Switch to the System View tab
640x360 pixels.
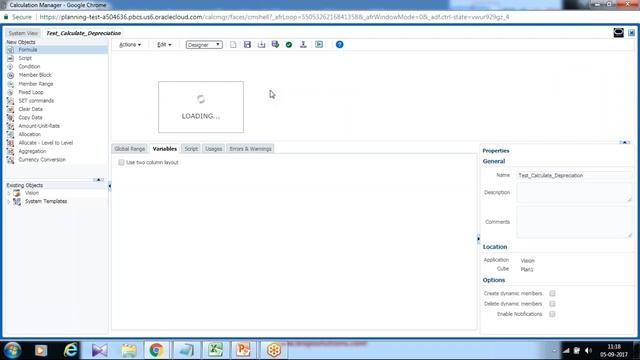pos(23,33)
